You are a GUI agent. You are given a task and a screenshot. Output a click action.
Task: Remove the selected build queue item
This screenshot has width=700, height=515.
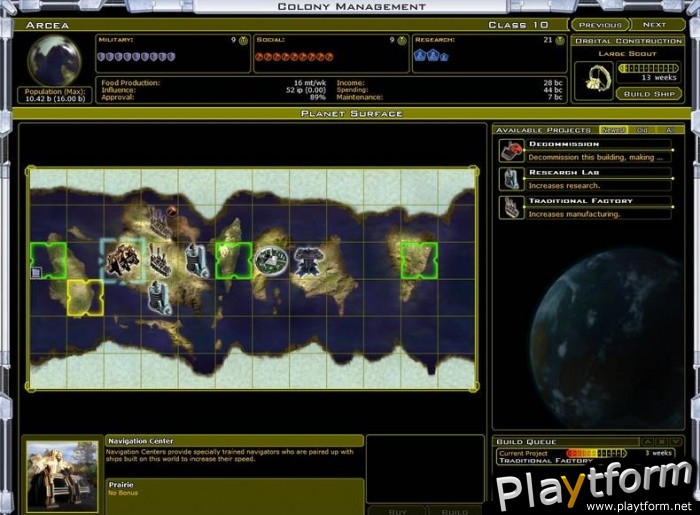coord(662,442)
